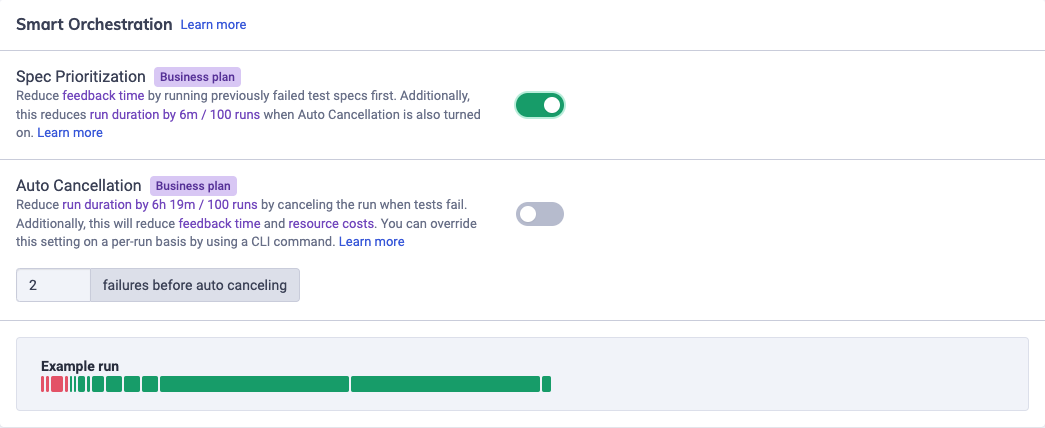Viewport: 1045px width, 428px height.
Task: Select the wide red failed block in Example run
Action: (57, 384)
